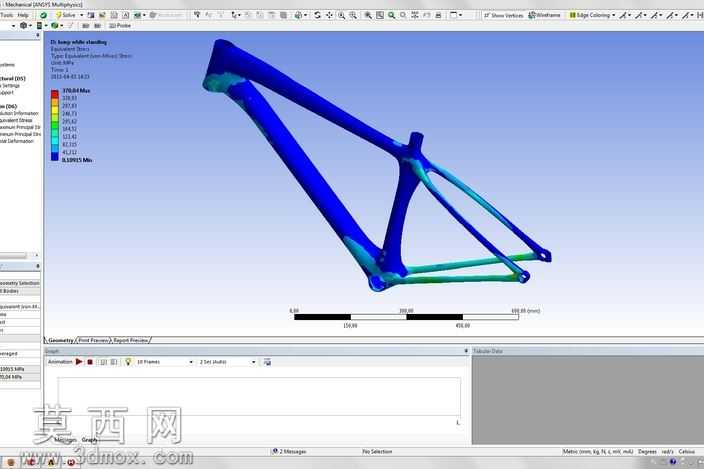Image resolution: width=704 pixels, height=469 pixels.
Task: Click the print toolbar icon
Action: pyautogui.click(x=438, y=15)
